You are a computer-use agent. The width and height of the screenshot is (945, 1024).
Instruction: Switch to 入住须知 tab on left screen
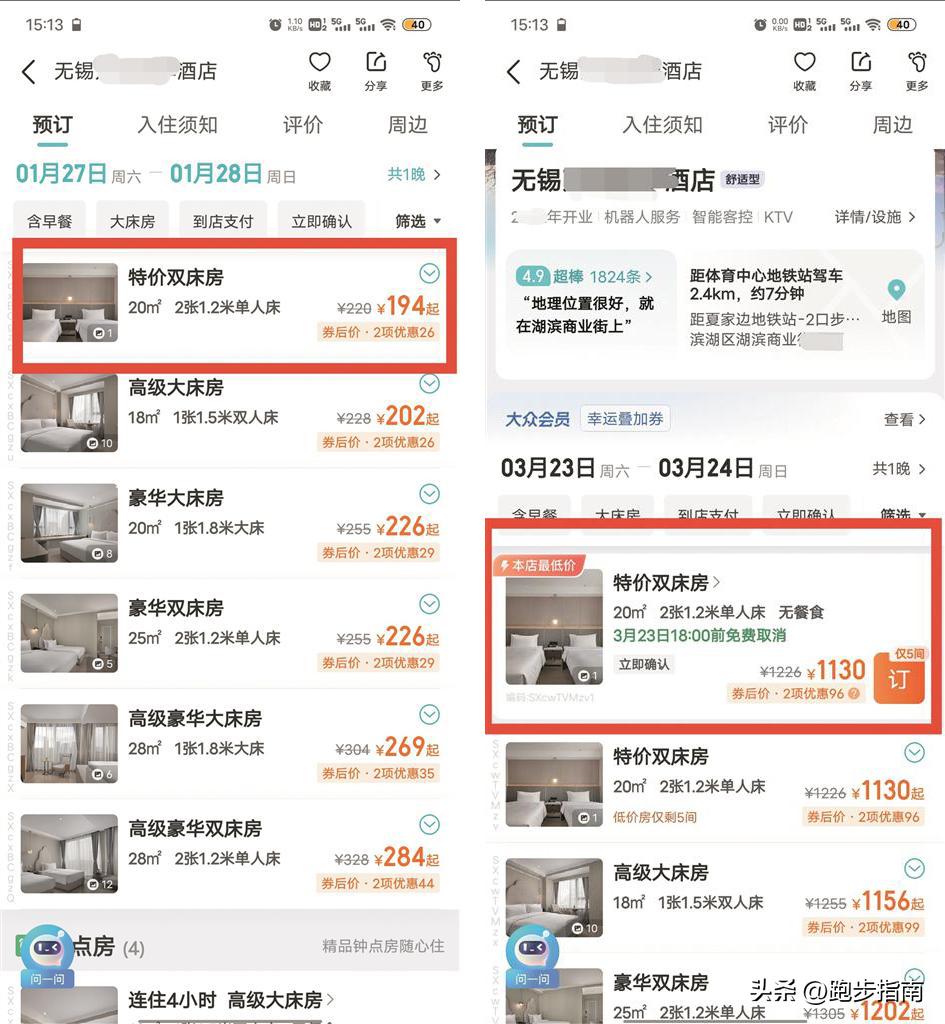click(x=177, y=125)
